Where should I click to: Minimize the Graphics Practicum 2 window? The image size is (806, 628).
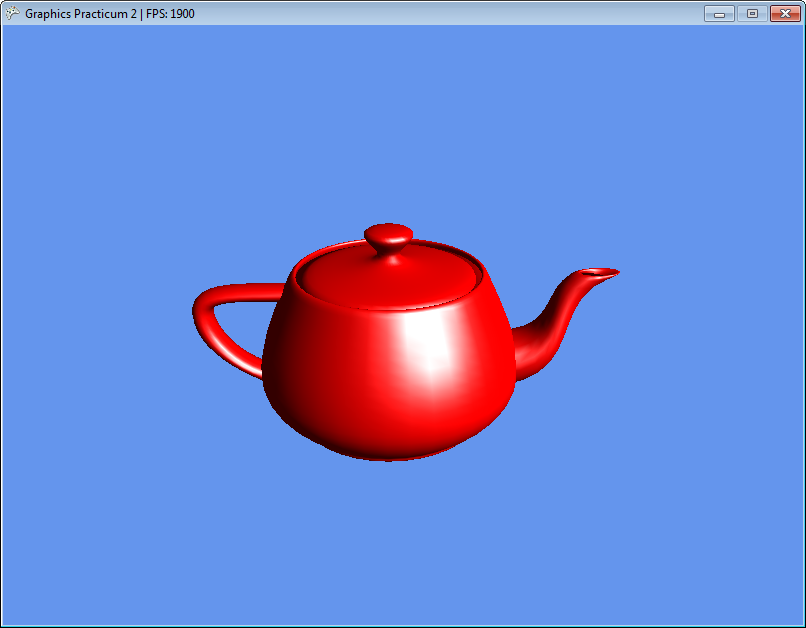coord(719,14)
